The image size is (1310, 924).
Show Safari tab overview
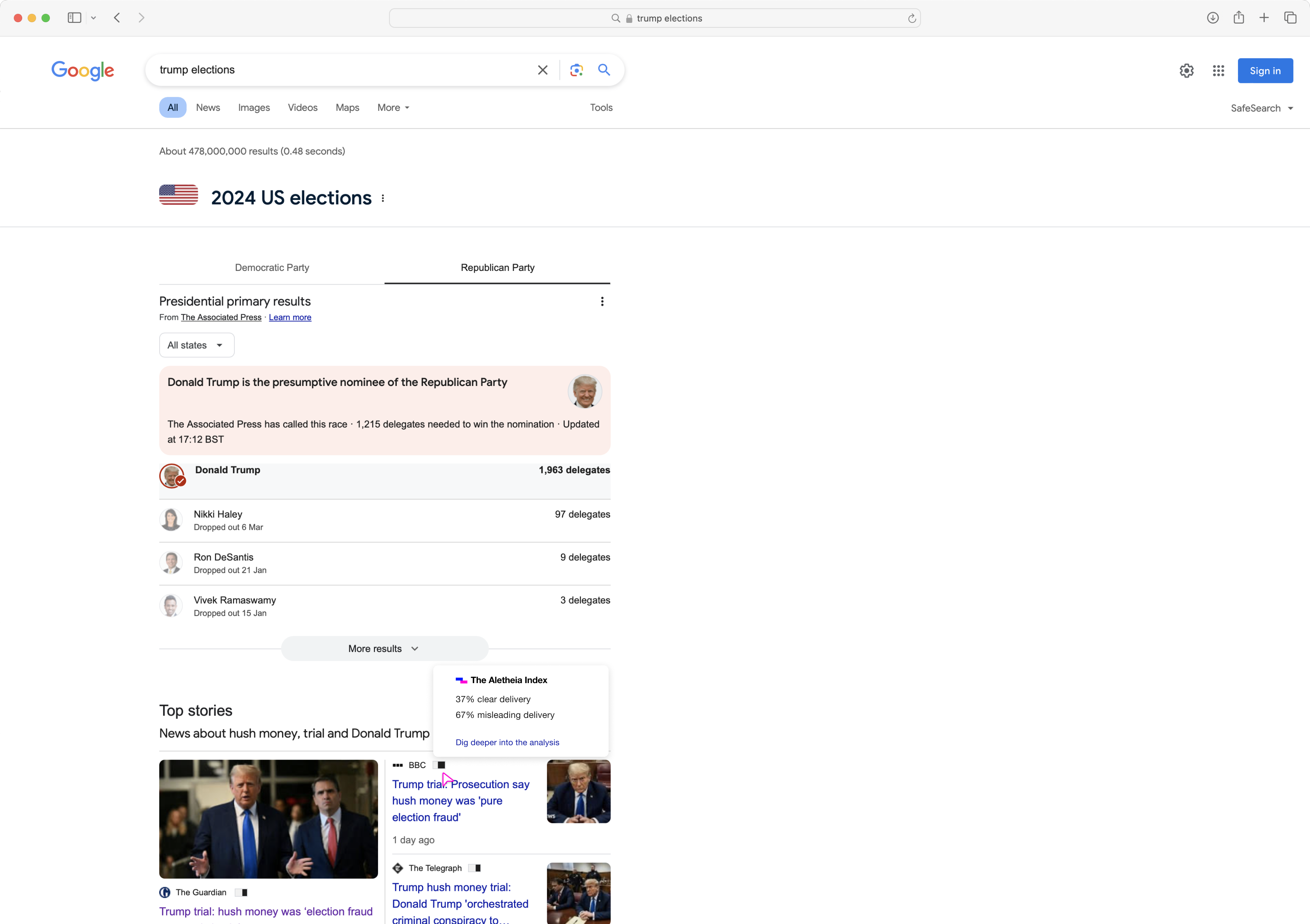pyautogui.click(x=1290, y=18)
